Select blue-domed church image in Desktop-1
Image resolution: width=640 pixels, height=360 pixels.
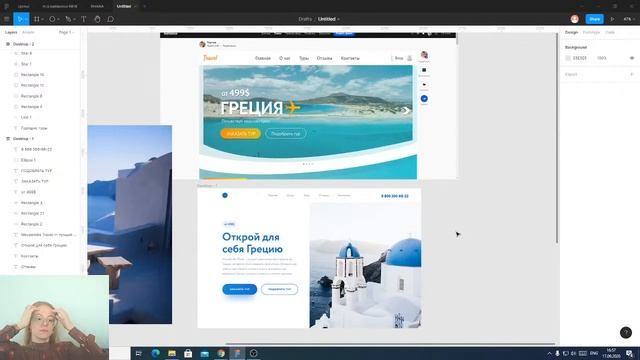(x=365, y=265)
